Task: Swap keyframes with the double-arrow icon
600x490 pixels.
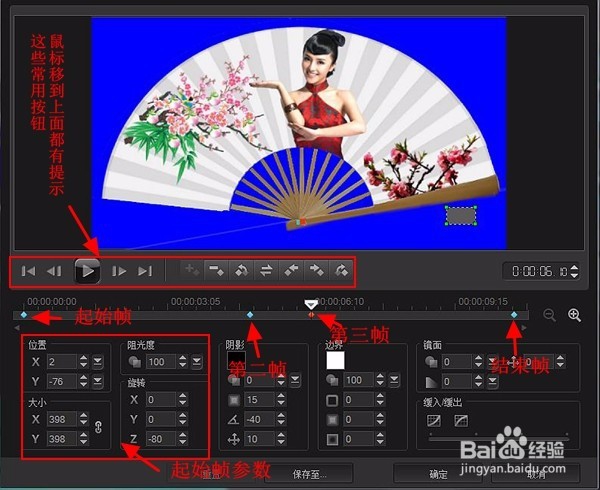Action: click(x=266, y=270)
